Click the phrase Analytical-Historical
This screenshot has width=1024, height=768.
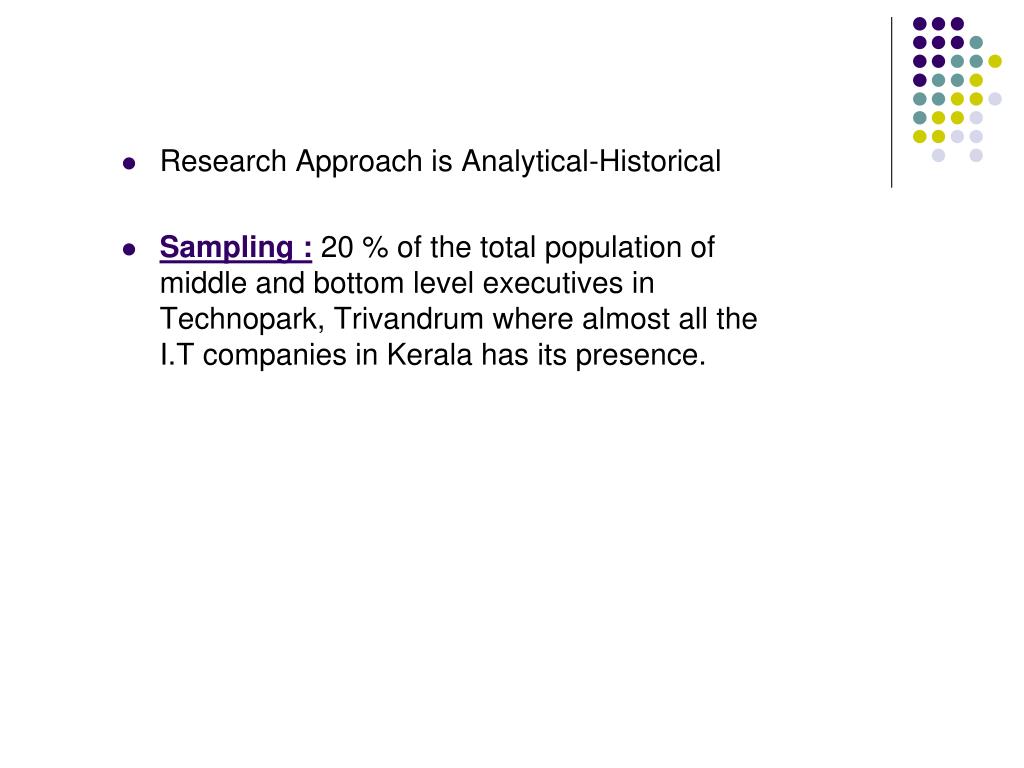coord(591,161)
